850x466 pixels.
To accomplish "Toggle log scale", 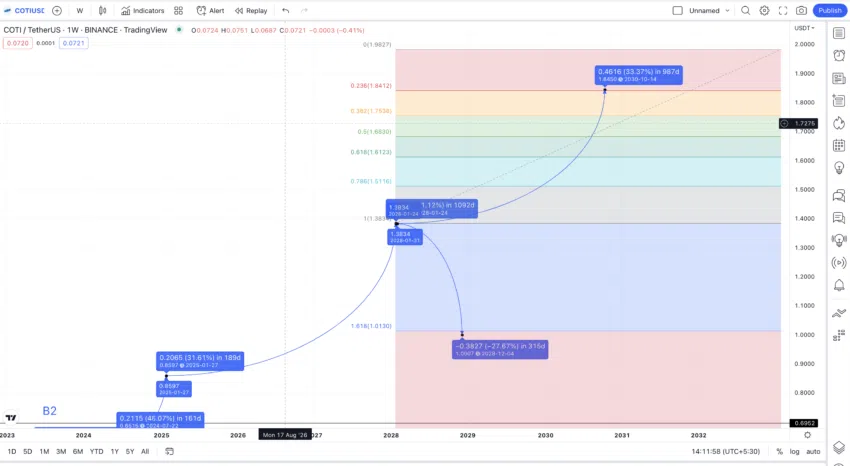I will point(794,451).
